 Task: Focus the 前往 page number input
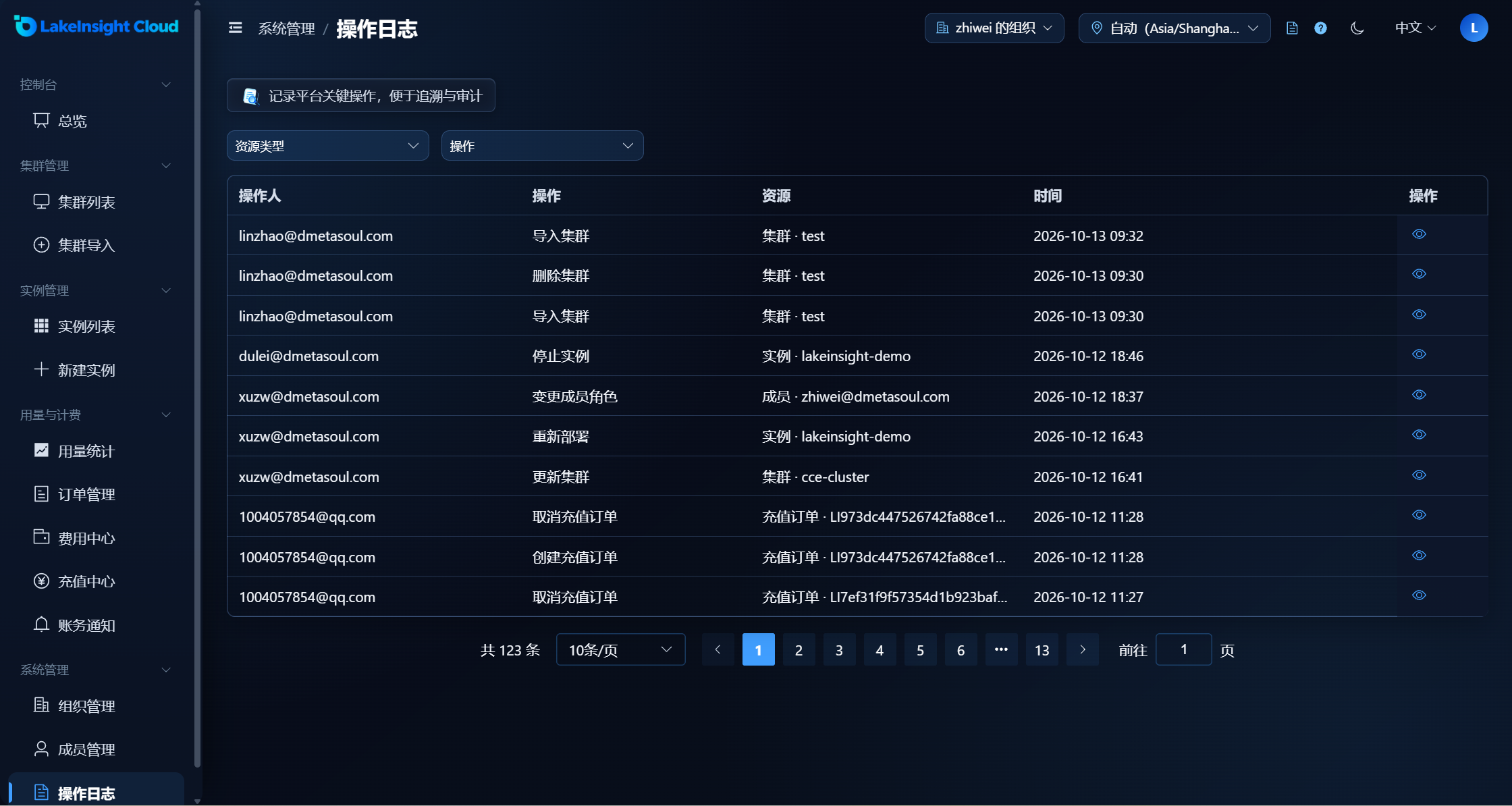point(1183,649)
